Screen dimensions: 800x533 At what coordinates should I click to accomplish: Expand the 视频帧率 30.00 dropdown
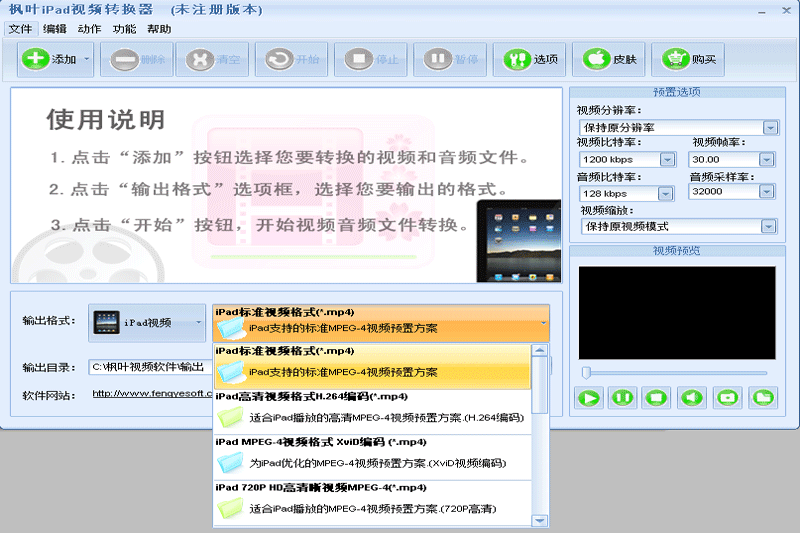(x=766, y=160)
